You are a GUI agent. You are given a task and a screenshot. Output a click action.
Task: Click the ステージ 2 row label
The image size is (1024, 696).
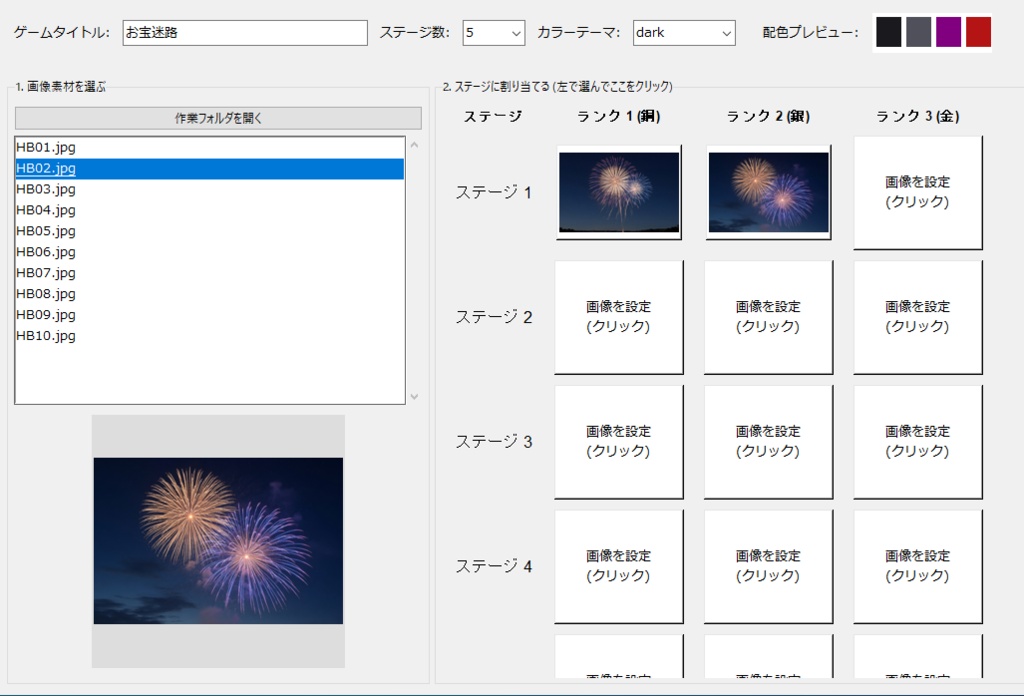click(x=494, y=317)
